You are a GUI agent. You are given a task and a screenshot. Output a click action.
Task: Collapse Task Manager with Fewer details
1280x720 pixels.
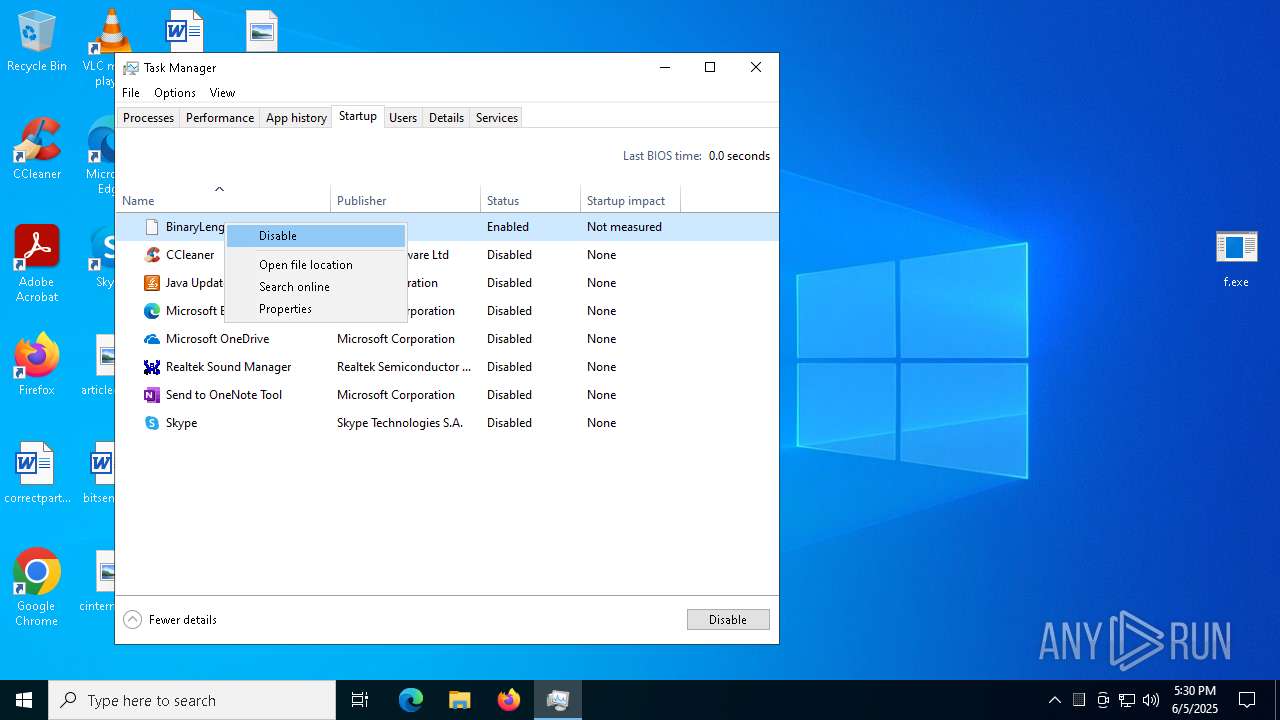pyautogui.click(x=170, y=620)
